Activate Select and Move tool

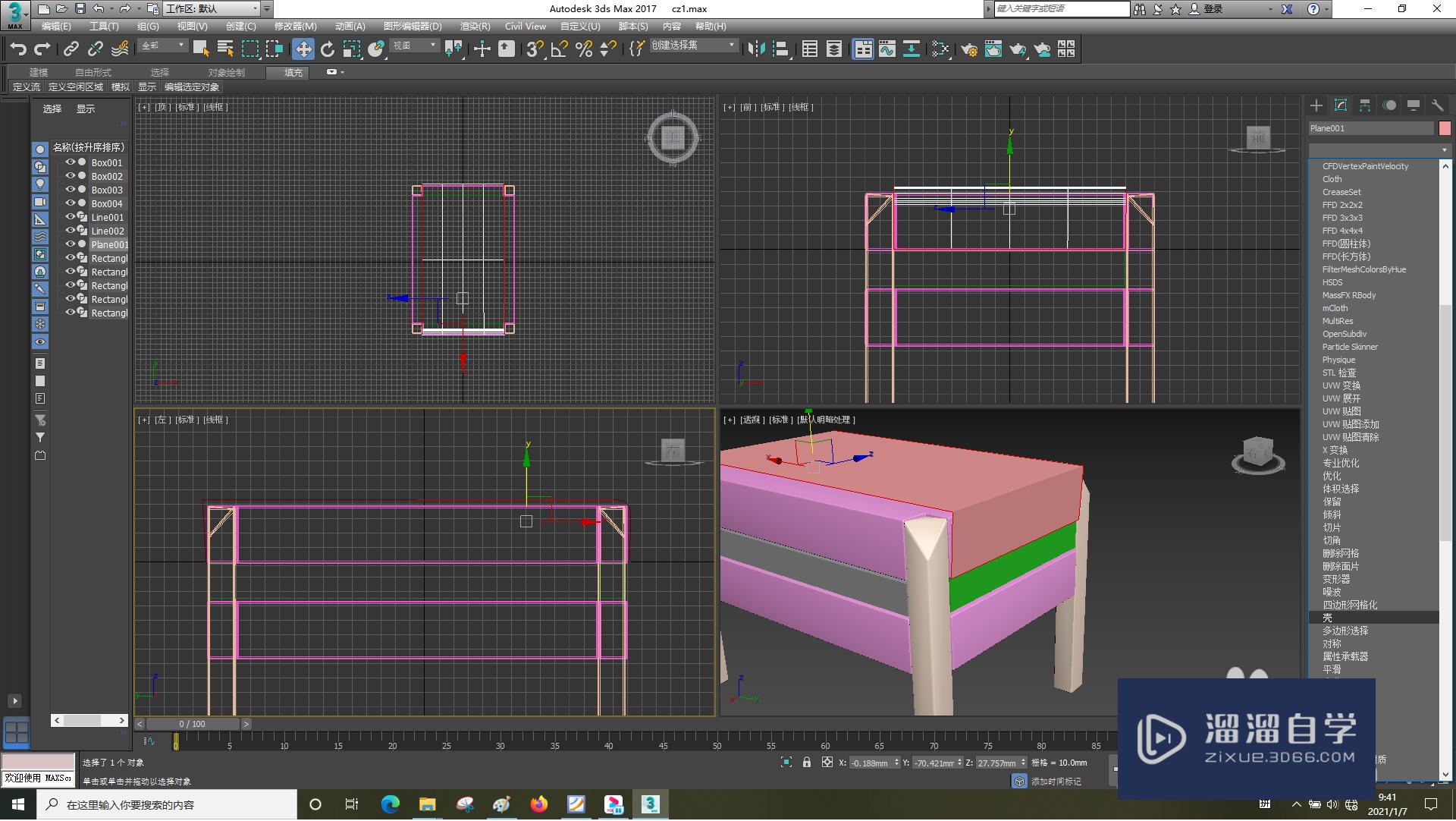[303, 49]
